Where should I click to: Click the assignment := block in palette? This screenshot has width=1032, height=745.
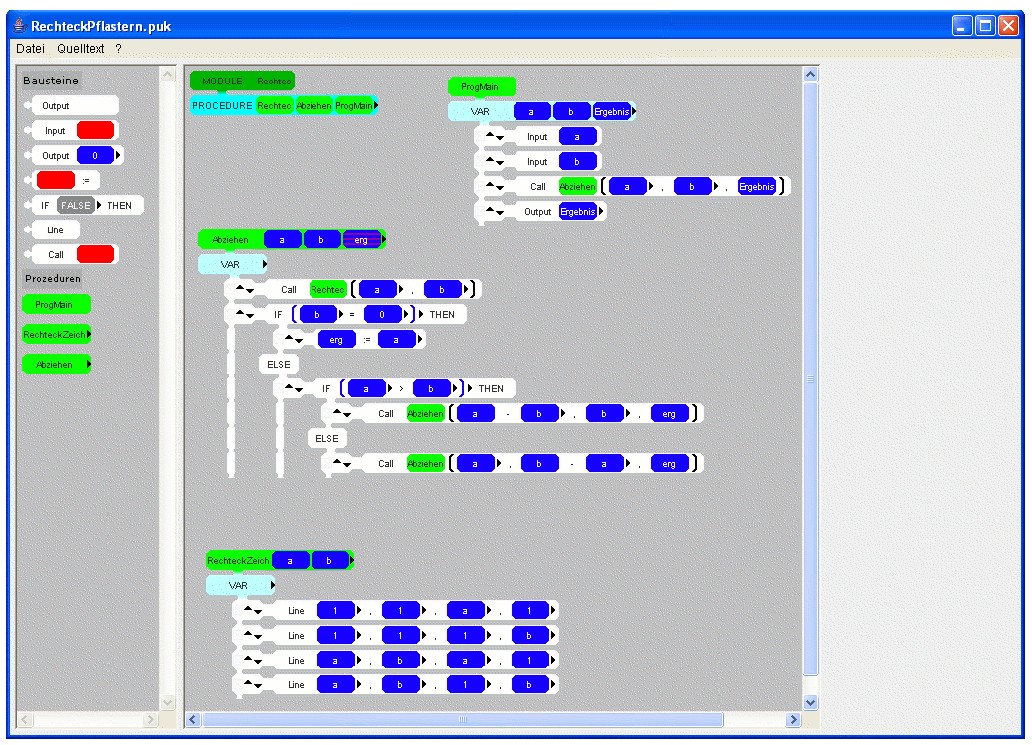click(x=84, y=181)
